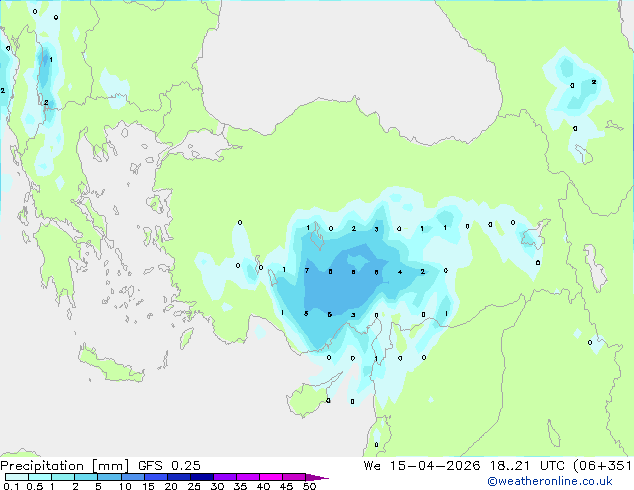Click the 1–2 mm legend color swatch
Viewport: 634px width, 490px height.
(x=63, y=477)
